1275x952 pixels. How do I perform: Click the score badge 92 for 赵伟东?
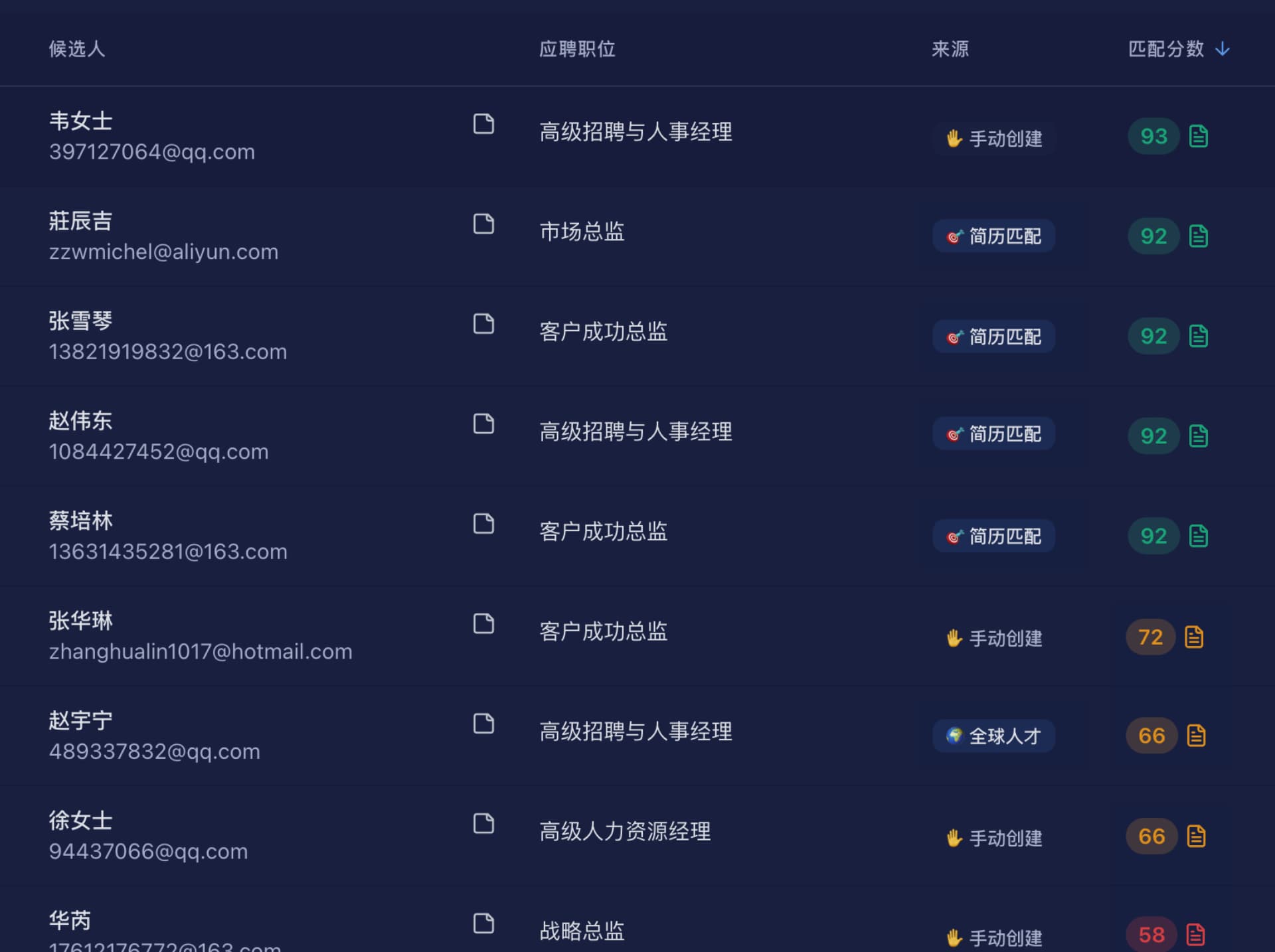[x=1153, y=436]
